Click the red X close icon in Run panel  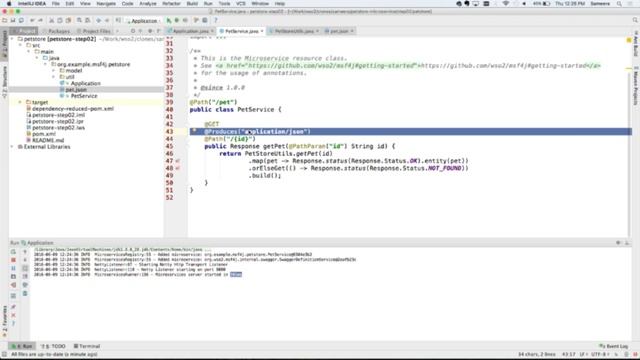[13, 315]
